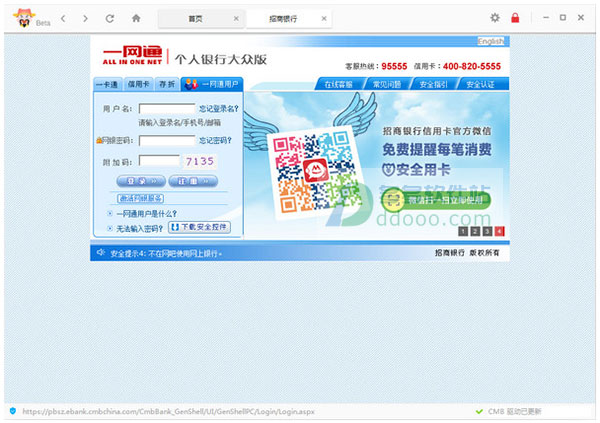The width and height of the screenshot is (600, 423).
Task: Select the 一卡通 login tab
Action: point(107,84)
